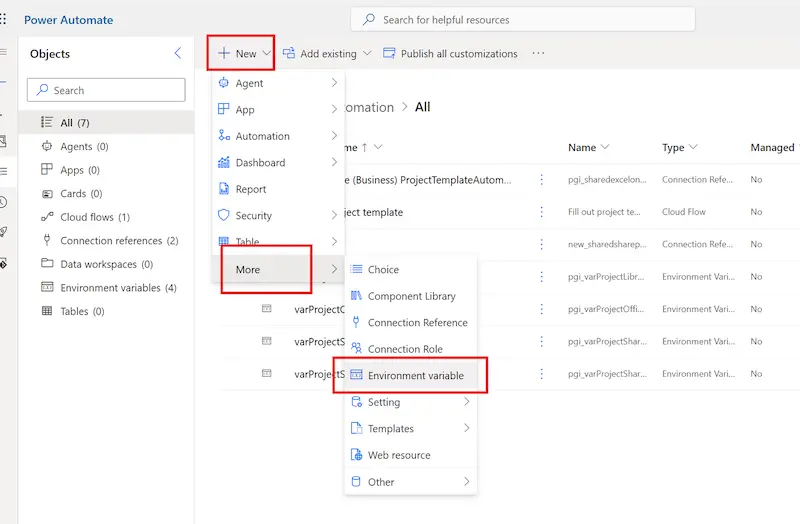Click the Connection Role people icon
Viewport: 800px width, 524px height.
(x=356, y=348)
